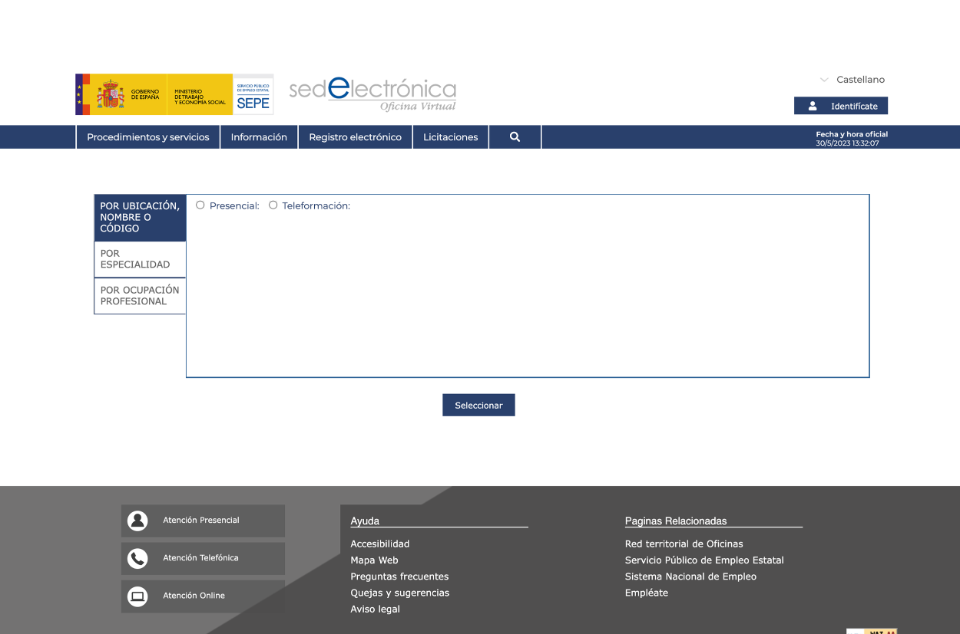This screenshot has height=634, width=960.
Task: Click the Atención Presencial person icon
Action: 138,521
